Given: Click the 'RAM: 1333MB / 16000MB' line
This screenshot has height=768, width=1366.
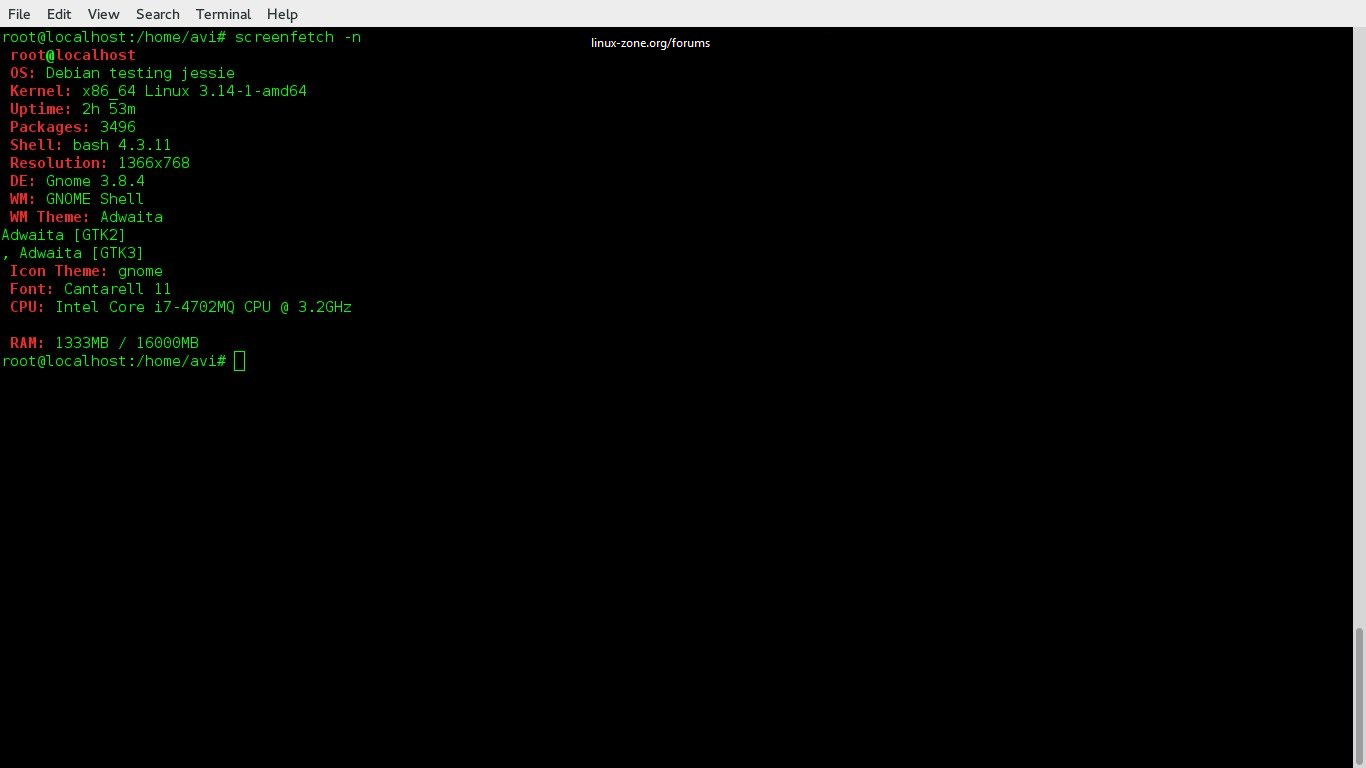Looking at the screenshot, I should 104,343.
